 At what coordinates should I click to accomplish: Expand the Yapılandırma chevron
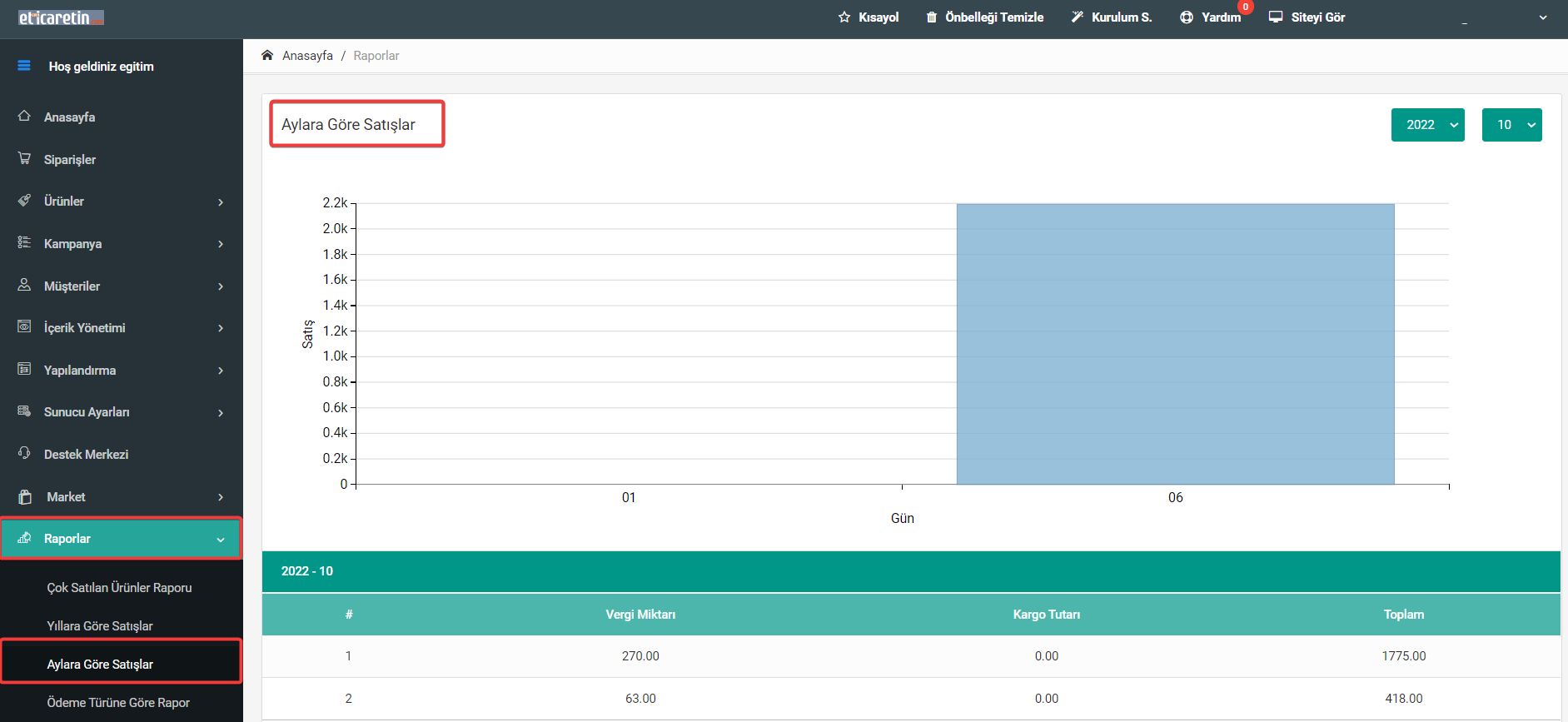coord(221,371)
